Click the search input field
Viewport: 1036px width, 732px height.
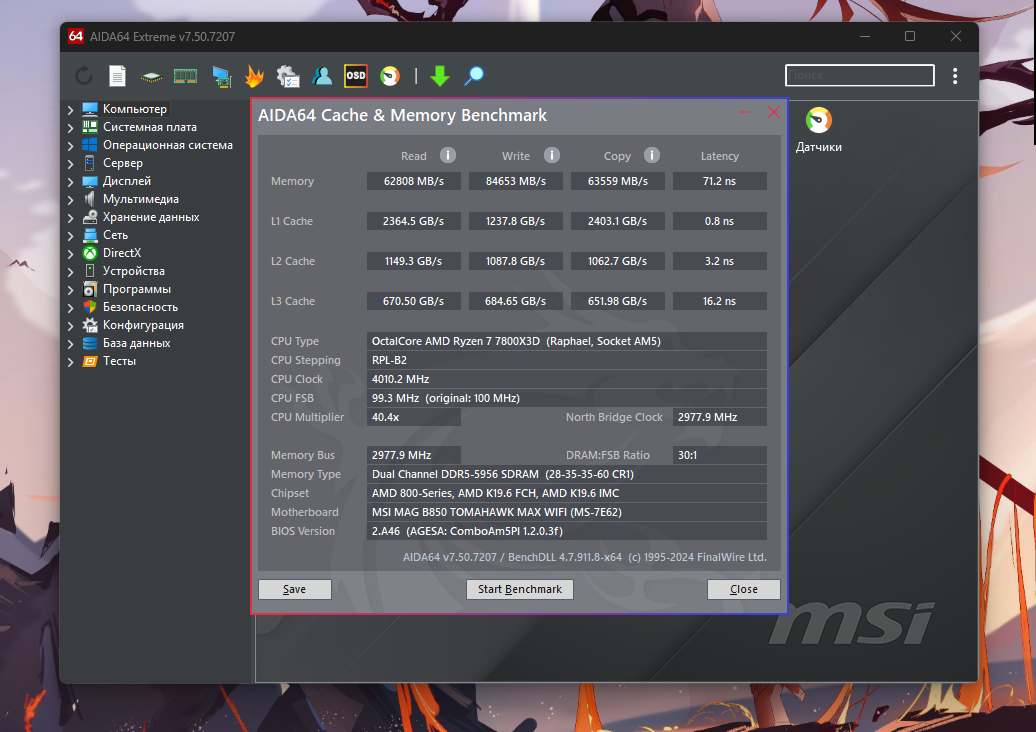860,75
